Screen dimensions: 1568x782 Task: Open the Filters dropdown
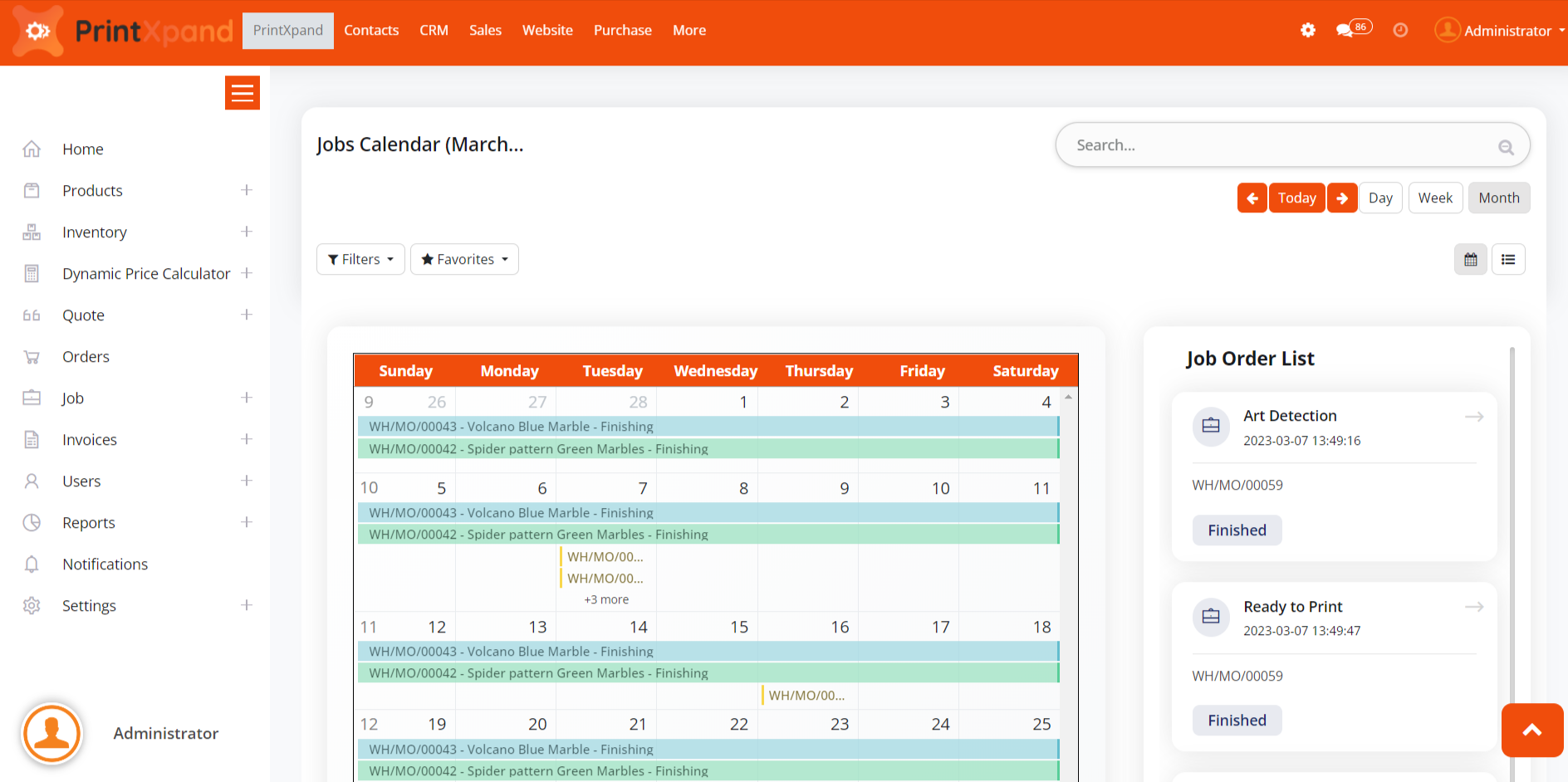[x=360, y=260]
